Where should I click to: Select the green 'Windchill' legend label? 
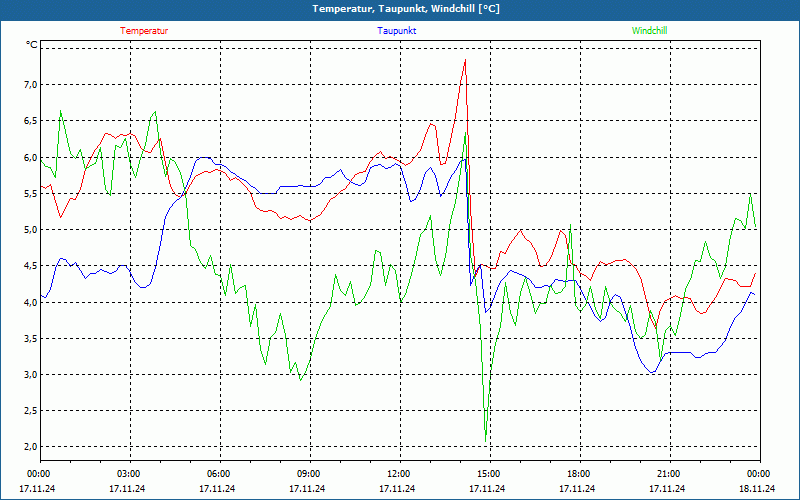tap(649, 31)
